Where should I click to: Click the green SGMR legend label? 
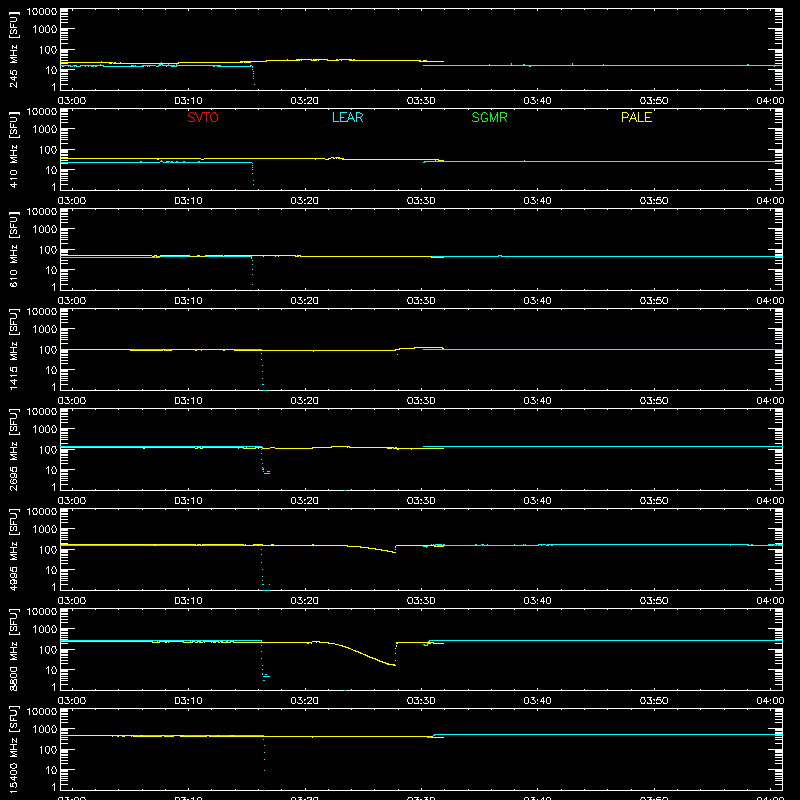[489, 117]
